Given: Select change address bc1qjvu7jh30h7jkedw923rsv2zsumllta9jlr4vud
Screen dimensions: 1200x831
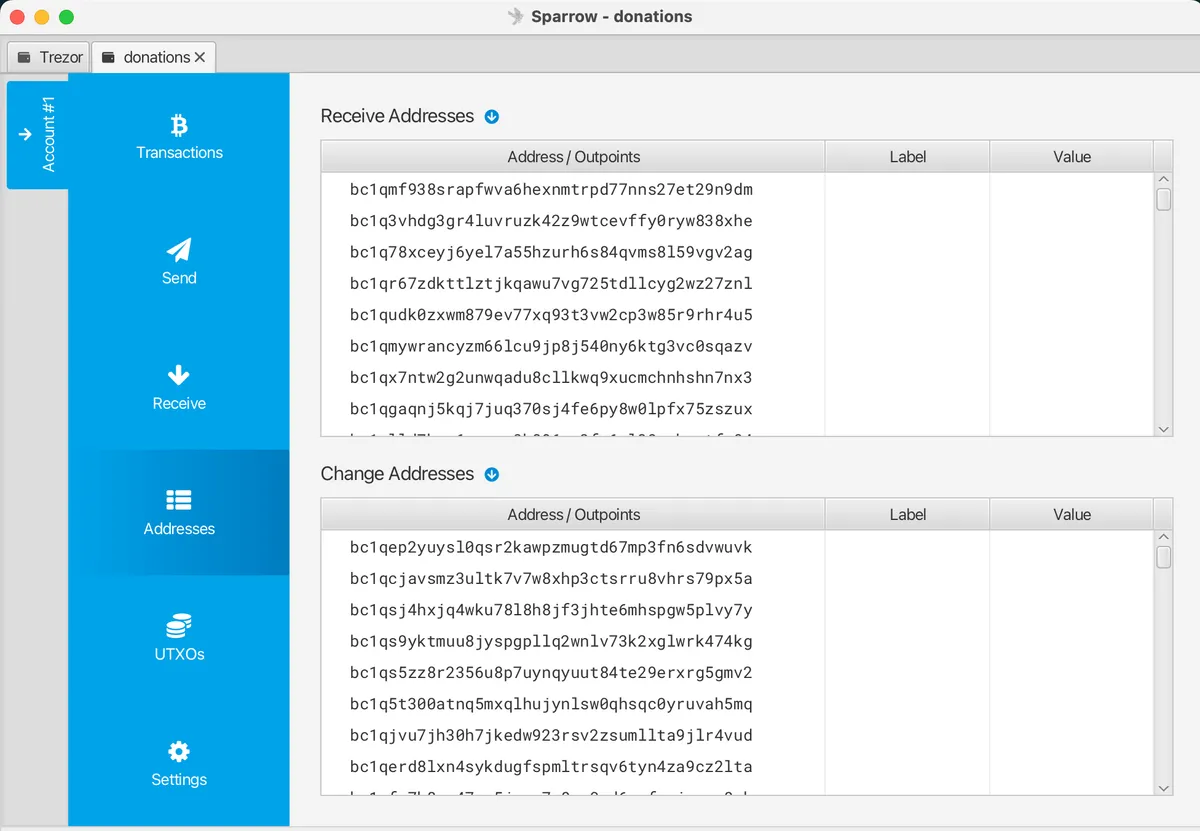Looking at the screenshot, I should tap(551, 736).
